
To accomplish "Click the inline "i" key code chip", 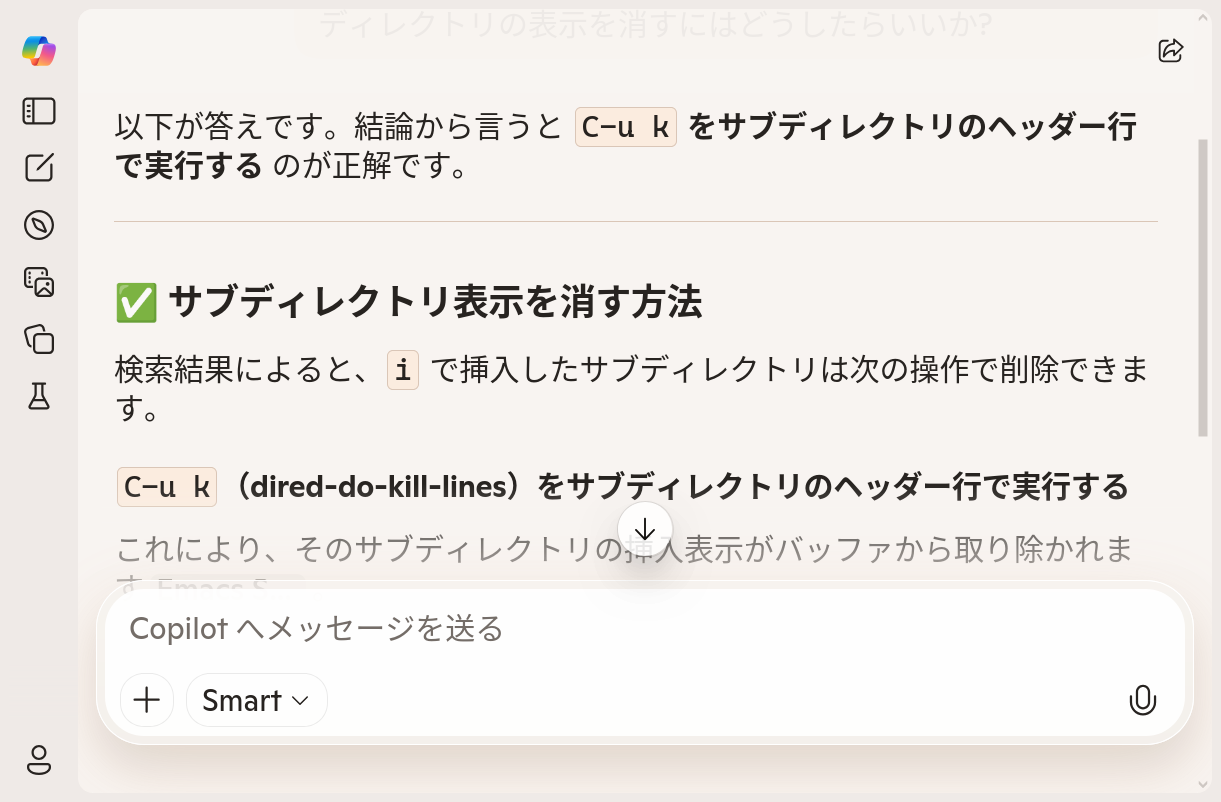I will 403,371.
